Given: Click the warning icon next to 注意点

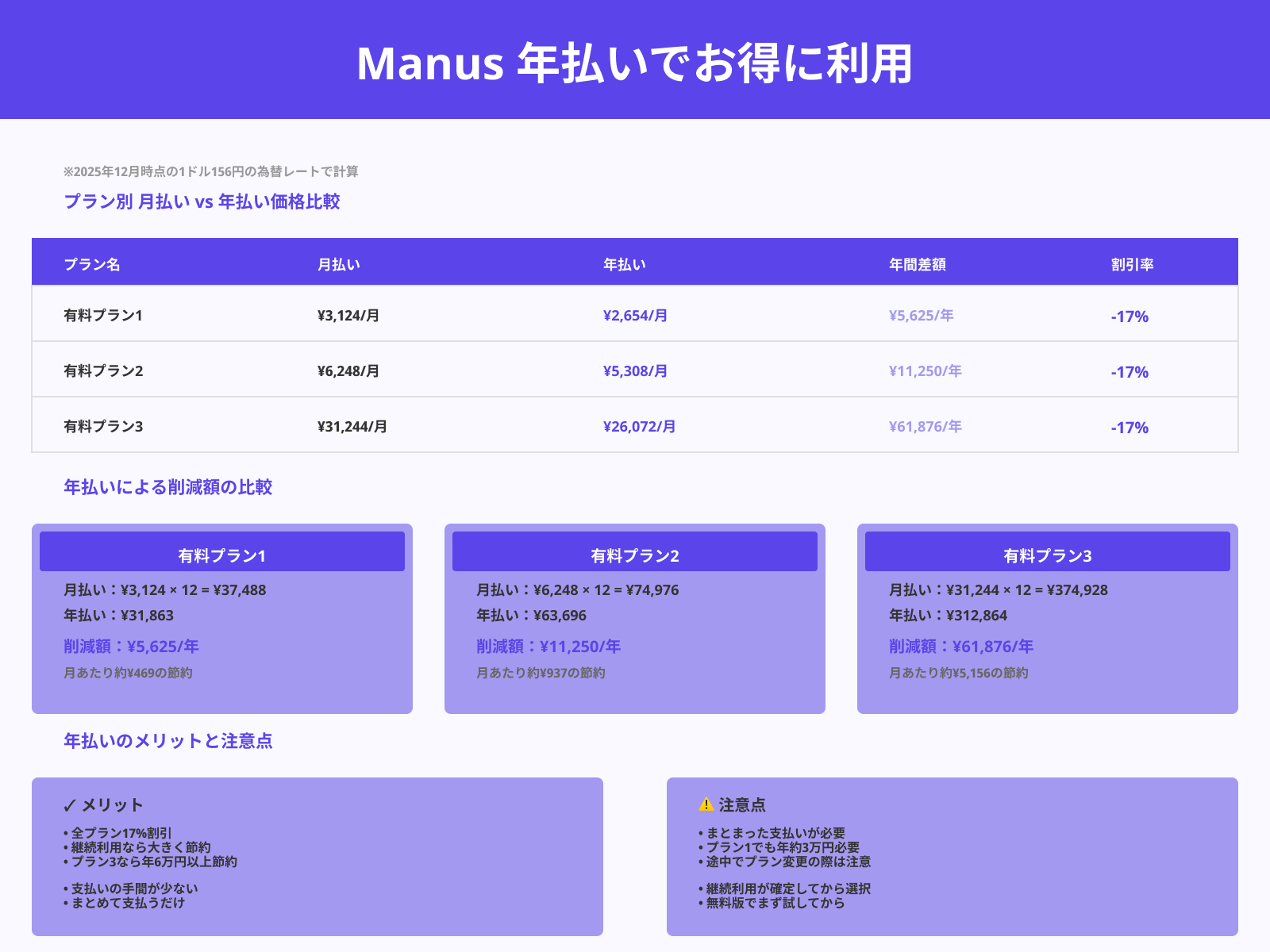Looking at the screenshot, I should pyautogui.click(x=703, y=804).
